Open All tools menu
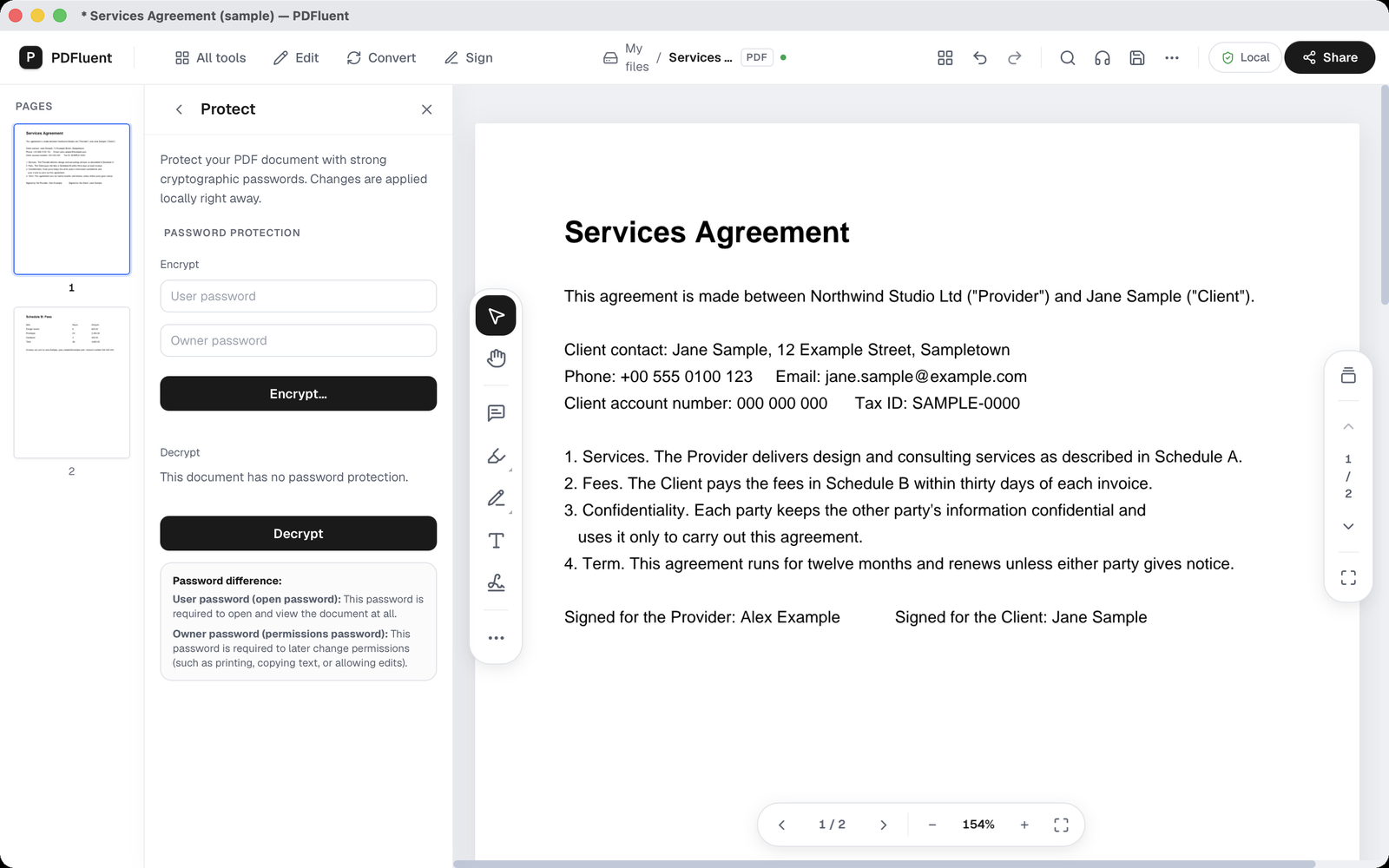 (210, 57)
